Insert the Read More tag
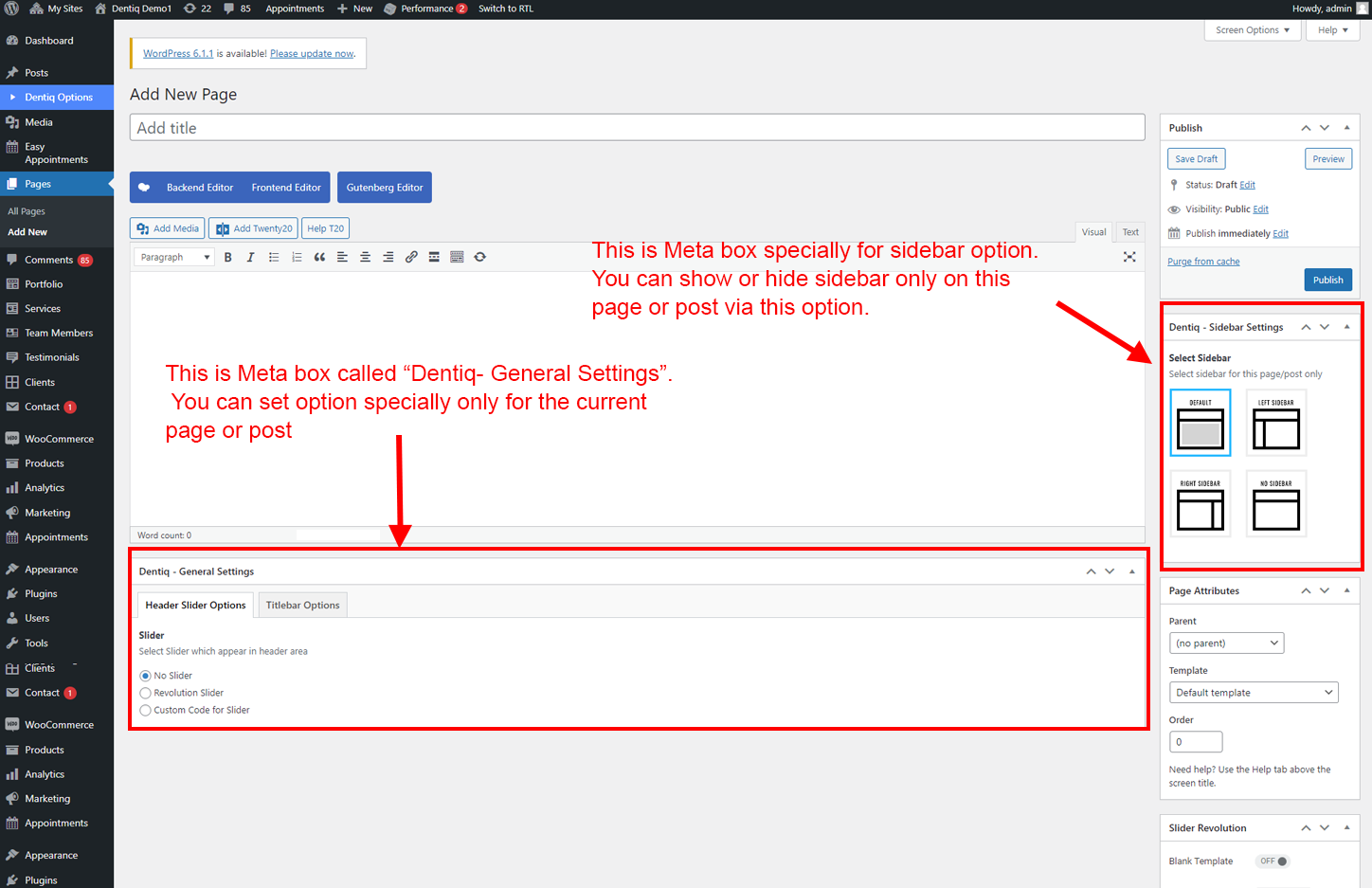 tap(434, 257)
